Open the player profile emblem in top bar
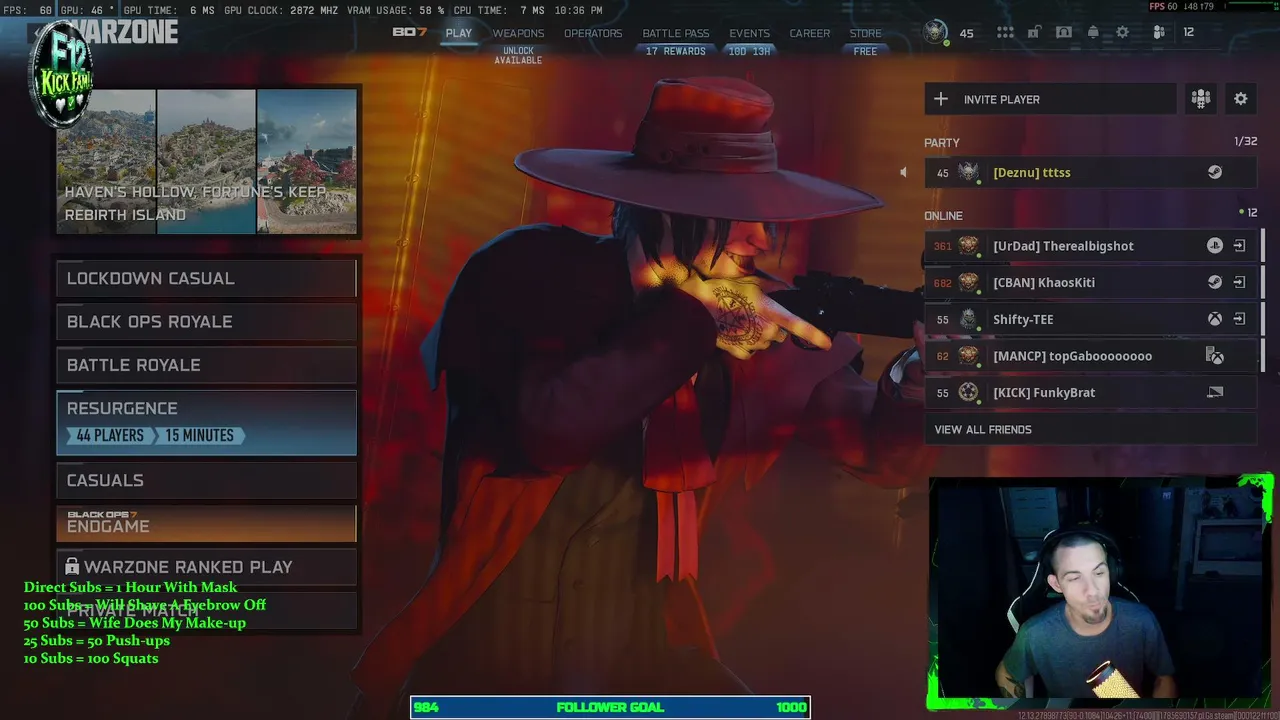The image size is (1280, 720). point(936,32)
